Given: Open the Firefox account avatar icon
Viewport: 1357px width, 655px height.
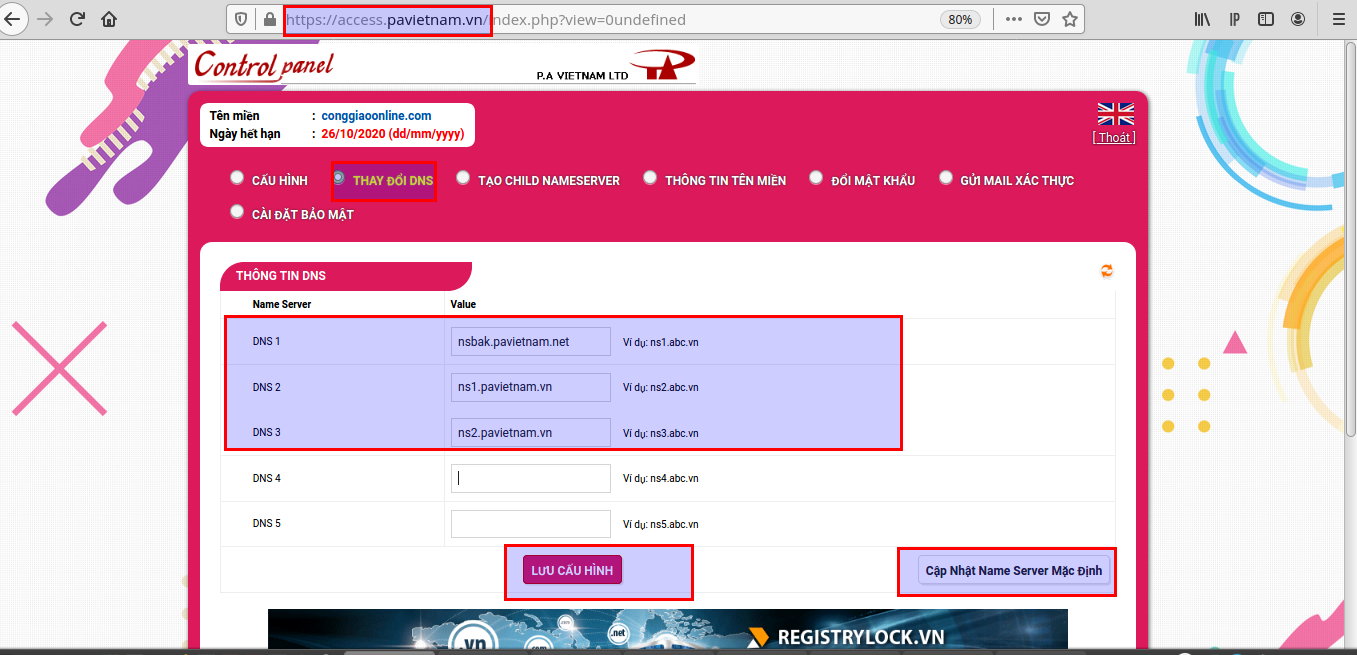Looking at the screenshot, I should tap(1298, 19).
